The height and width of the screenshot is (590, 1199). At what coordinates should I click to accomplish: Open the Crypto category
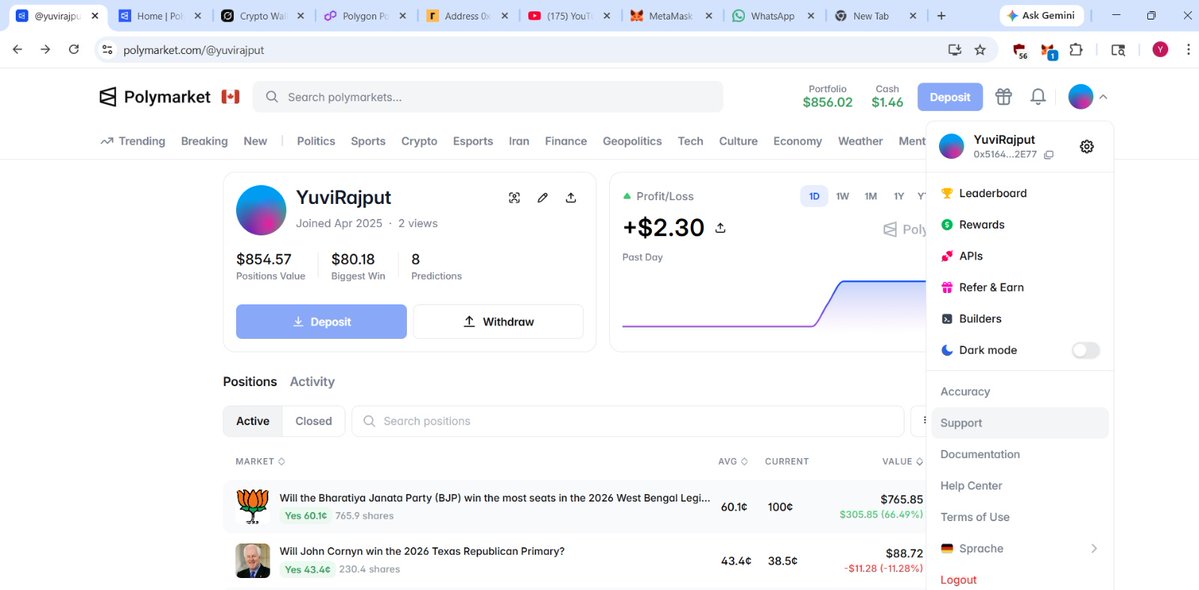[x=419, y=141]
